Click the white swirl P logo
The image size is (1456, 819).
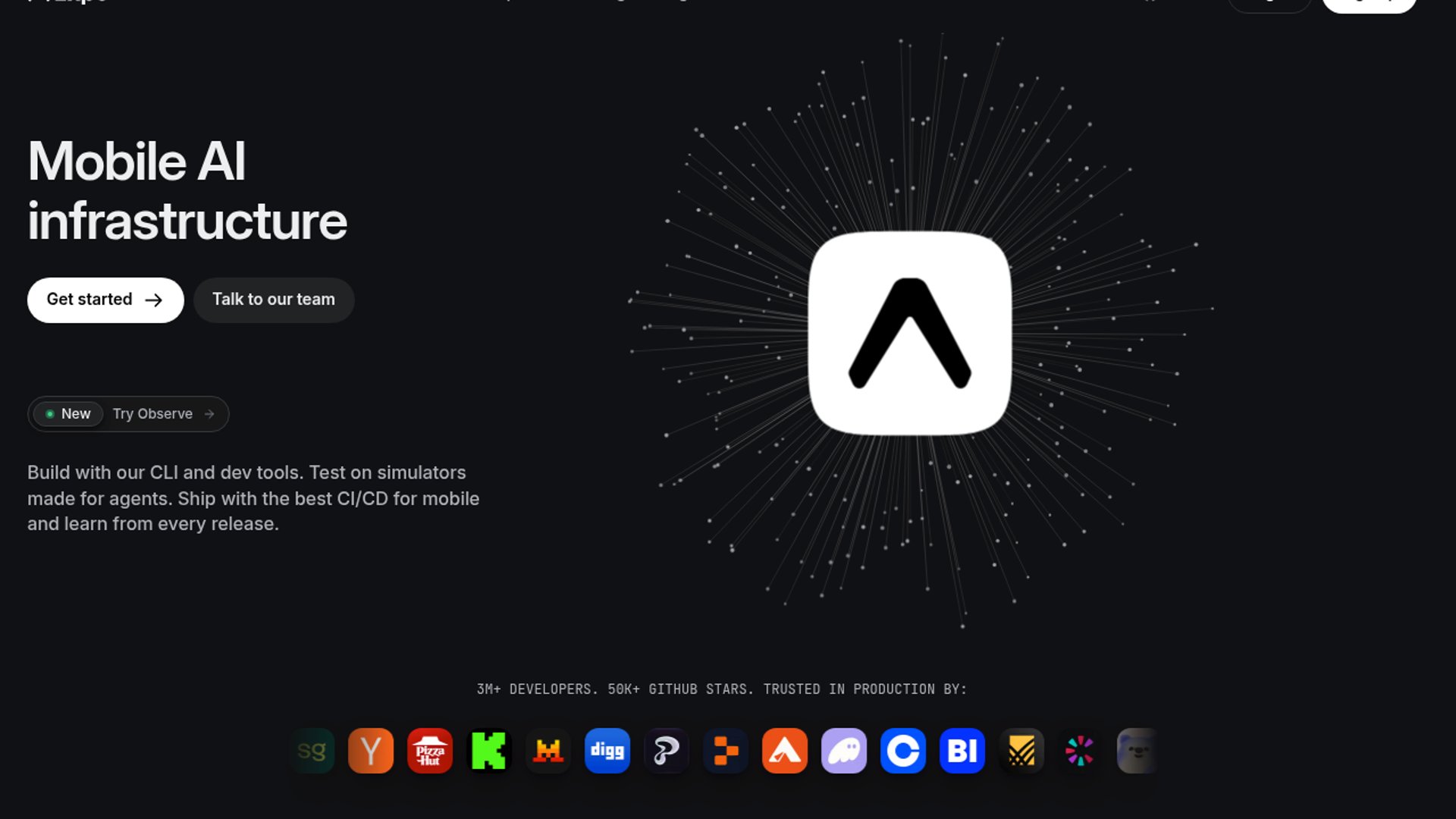[667, 751]
